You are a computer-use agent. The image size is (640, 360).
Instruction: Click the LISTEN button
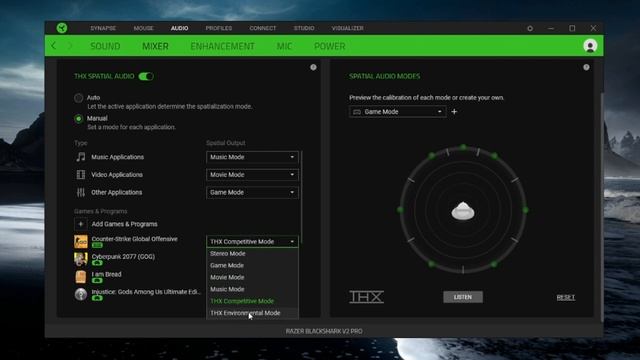click(x=463, y=297)
